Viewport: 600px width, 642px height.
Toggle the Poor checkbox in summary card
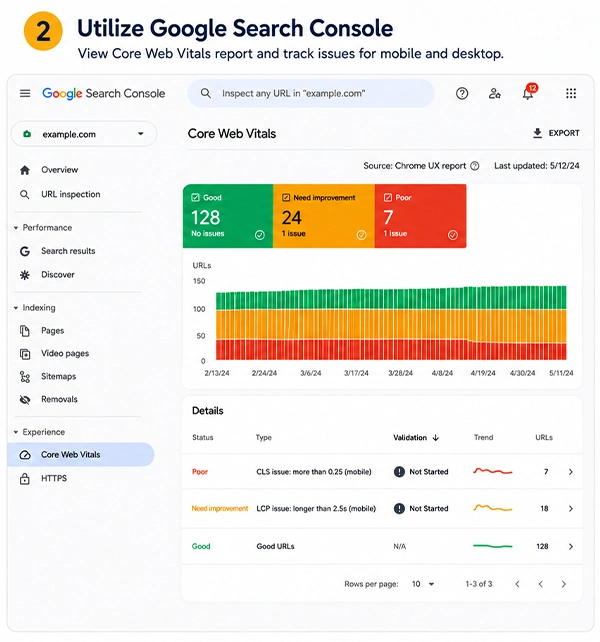pyautogui.click(x=387, y=198)
